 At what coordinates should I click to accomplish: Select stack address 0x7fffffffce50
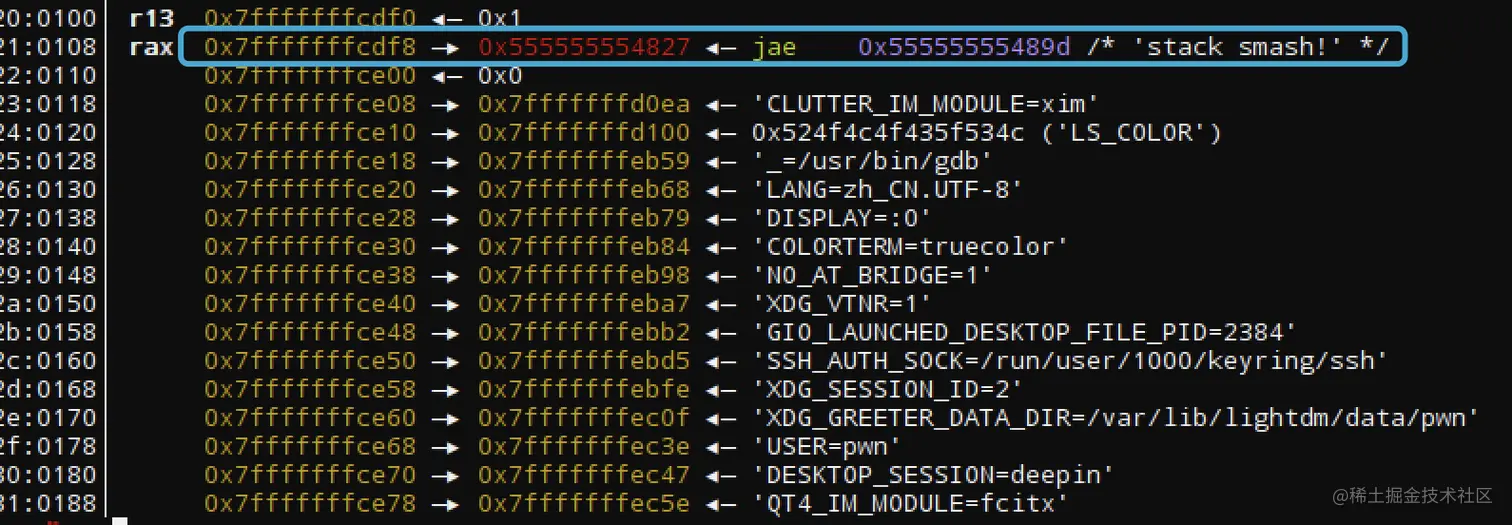coord(310,360)
